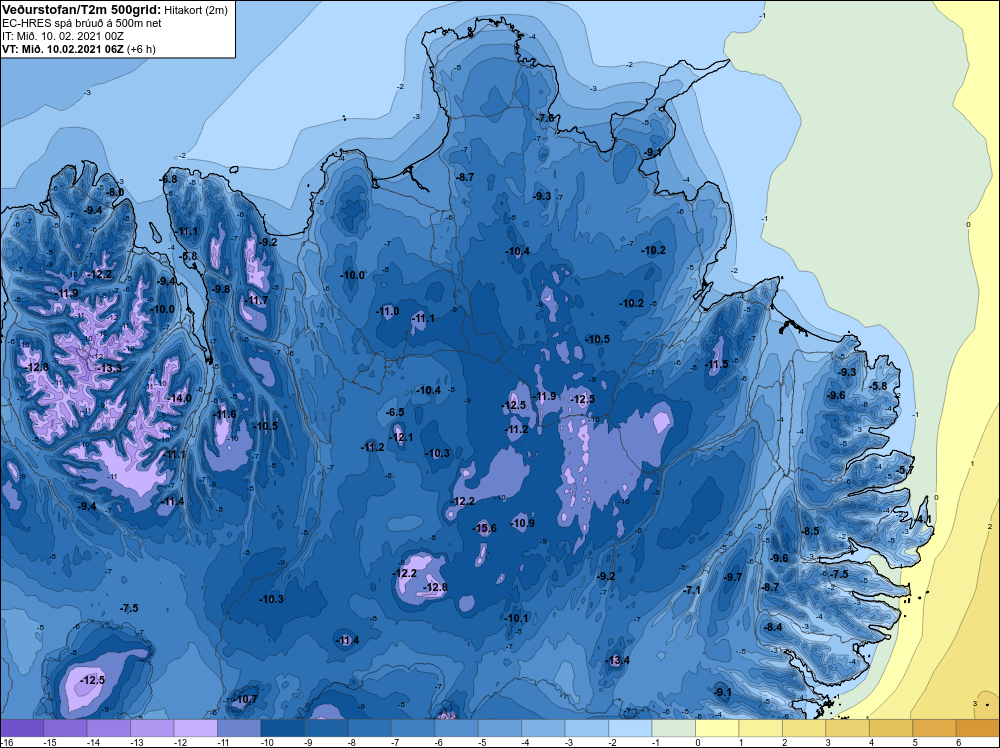Click the -10.7 temperature label
This screenshot has height=748, width=1000.
(245, 700)
